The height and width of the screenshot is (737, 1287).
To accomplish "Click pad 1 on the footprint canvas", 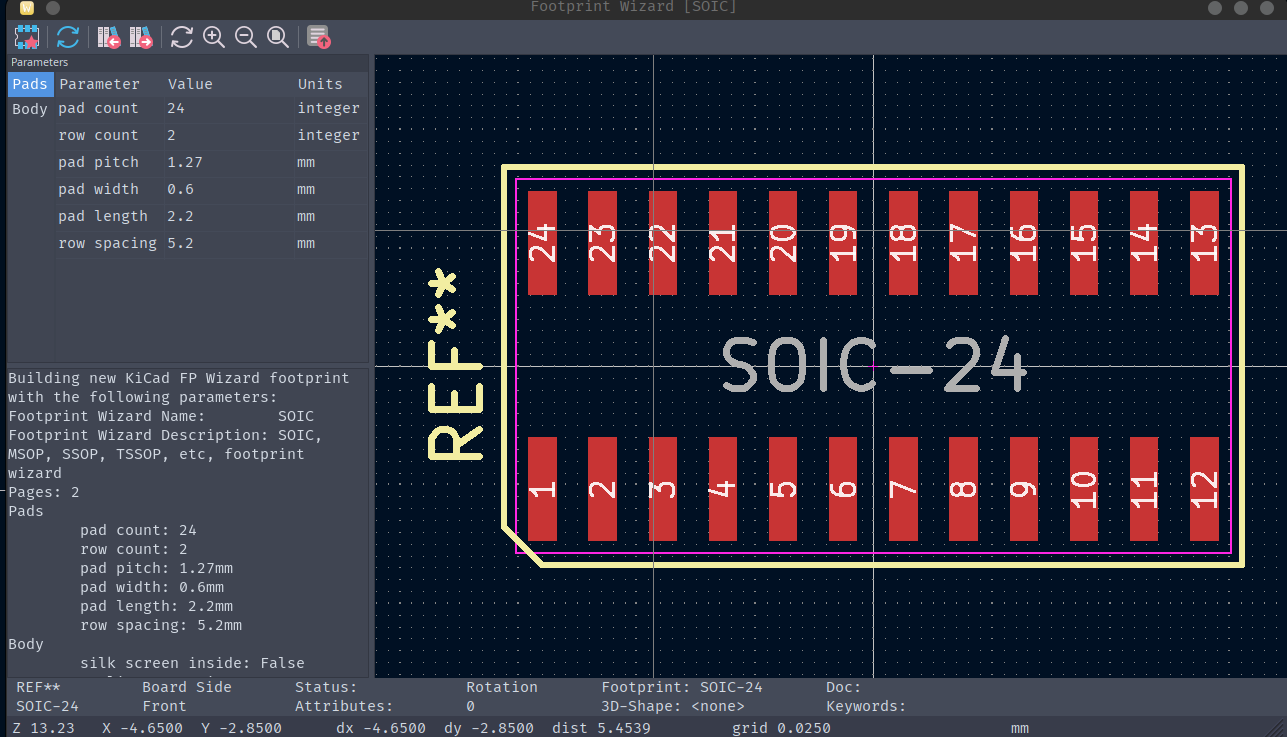I will 542,489.
